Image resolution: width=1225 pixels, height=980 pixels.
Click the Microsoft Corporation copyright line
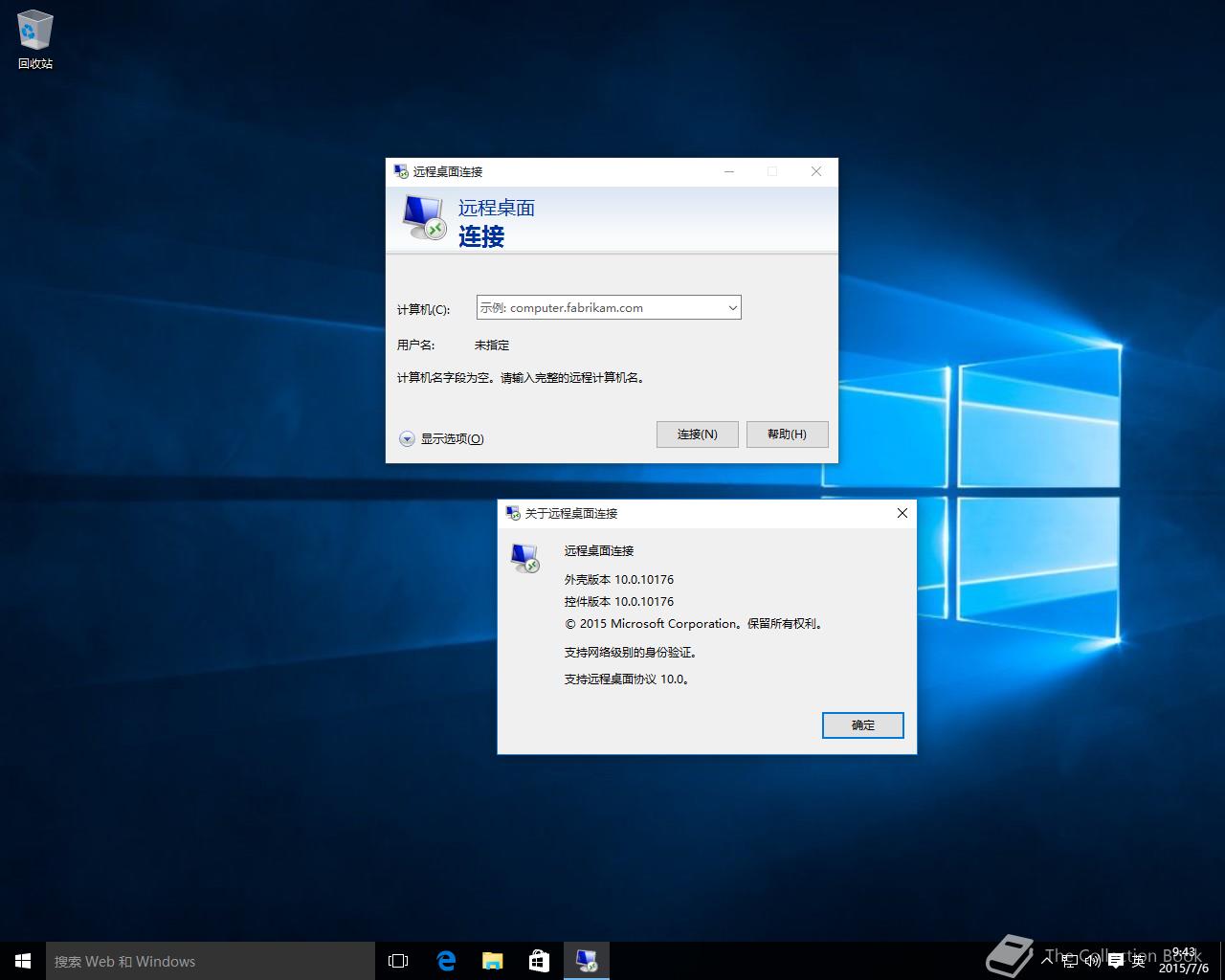[694, 624]
